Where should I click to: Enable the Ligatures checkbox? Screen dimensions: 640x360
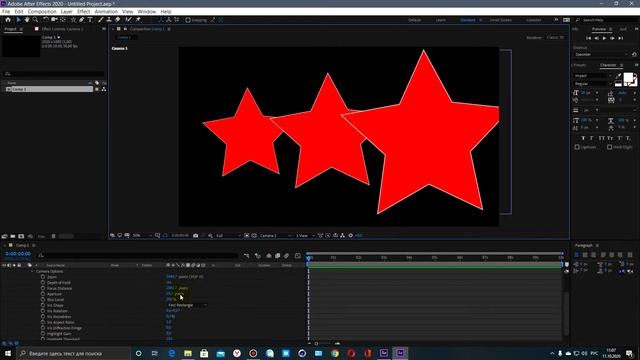pyautogui.click(x=577, y=147)
